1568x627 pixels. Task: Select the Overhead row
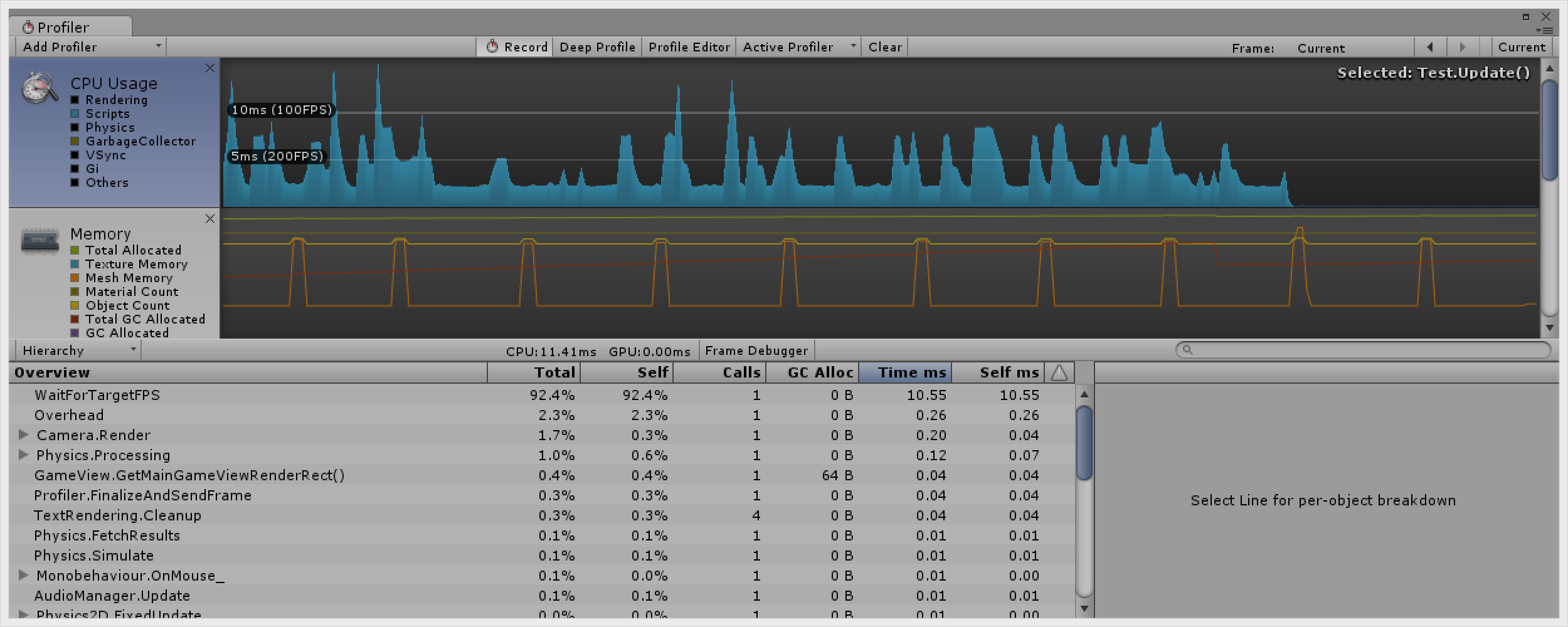click(x=542, y=415)
